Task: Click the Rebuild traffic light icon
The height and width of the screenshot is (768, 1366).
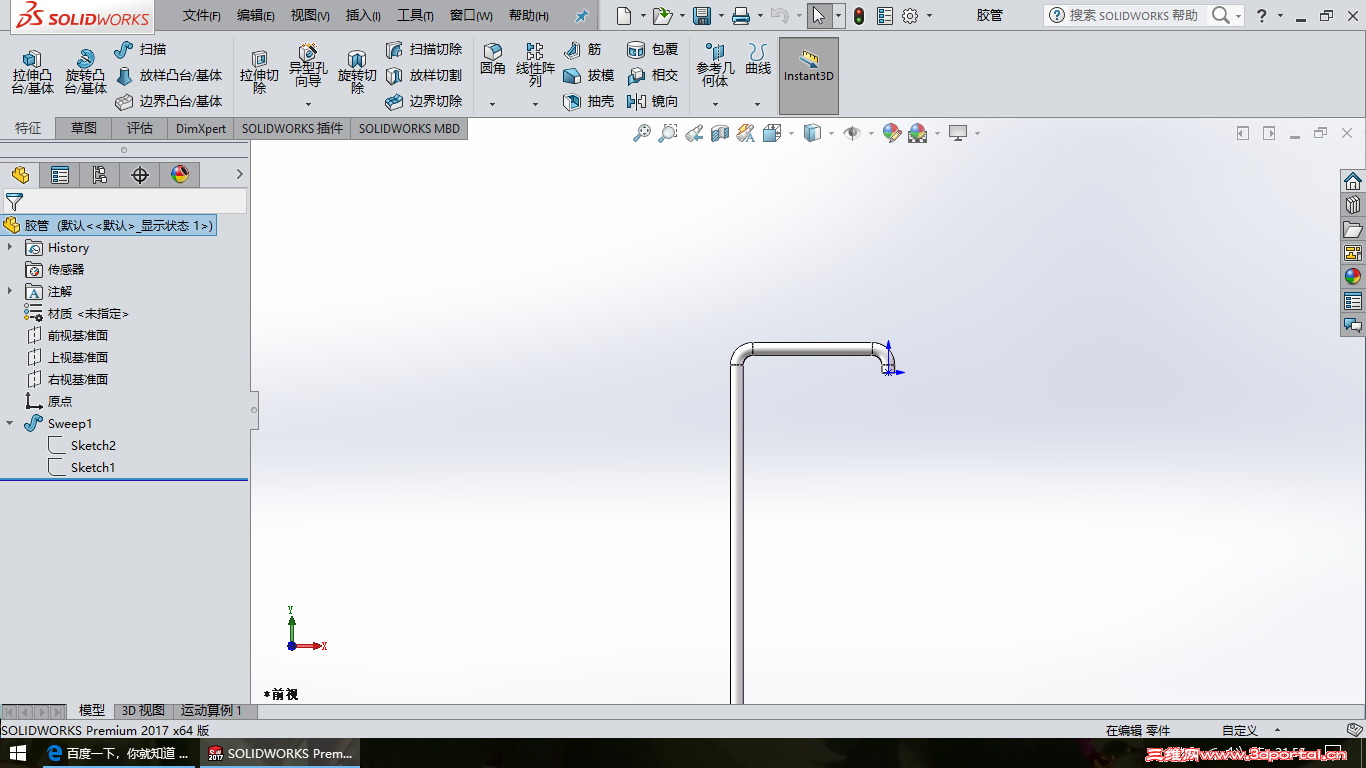Action: pos(859,16)
